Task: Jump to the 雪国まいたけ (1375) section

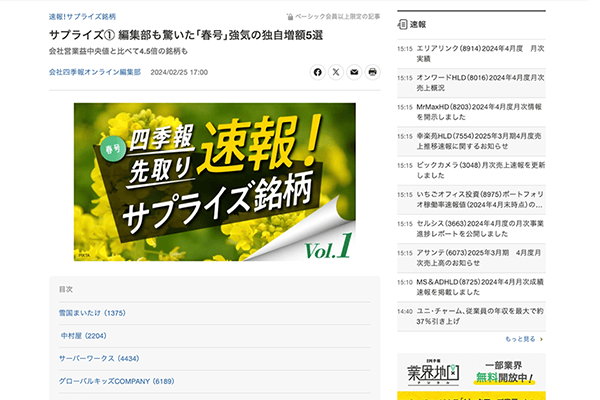Action: (x=92, y=313)
